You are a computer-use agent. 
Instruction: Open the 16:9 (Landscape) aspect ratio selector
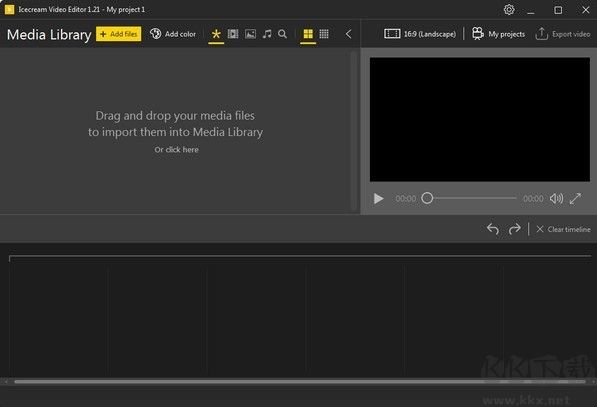pos(420,34)
